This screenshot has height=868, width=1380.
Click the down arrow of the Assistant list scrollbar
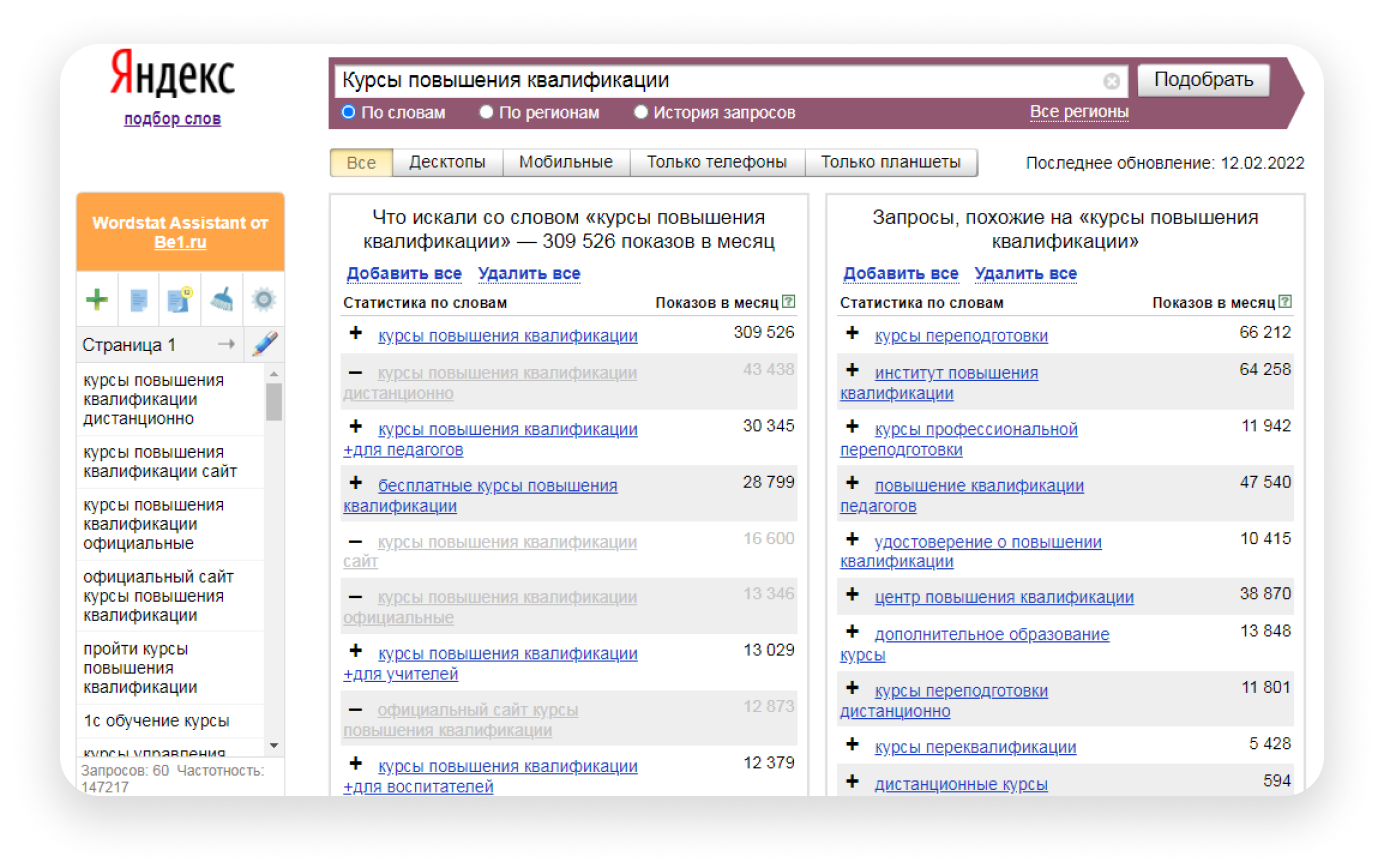point(274,745)
